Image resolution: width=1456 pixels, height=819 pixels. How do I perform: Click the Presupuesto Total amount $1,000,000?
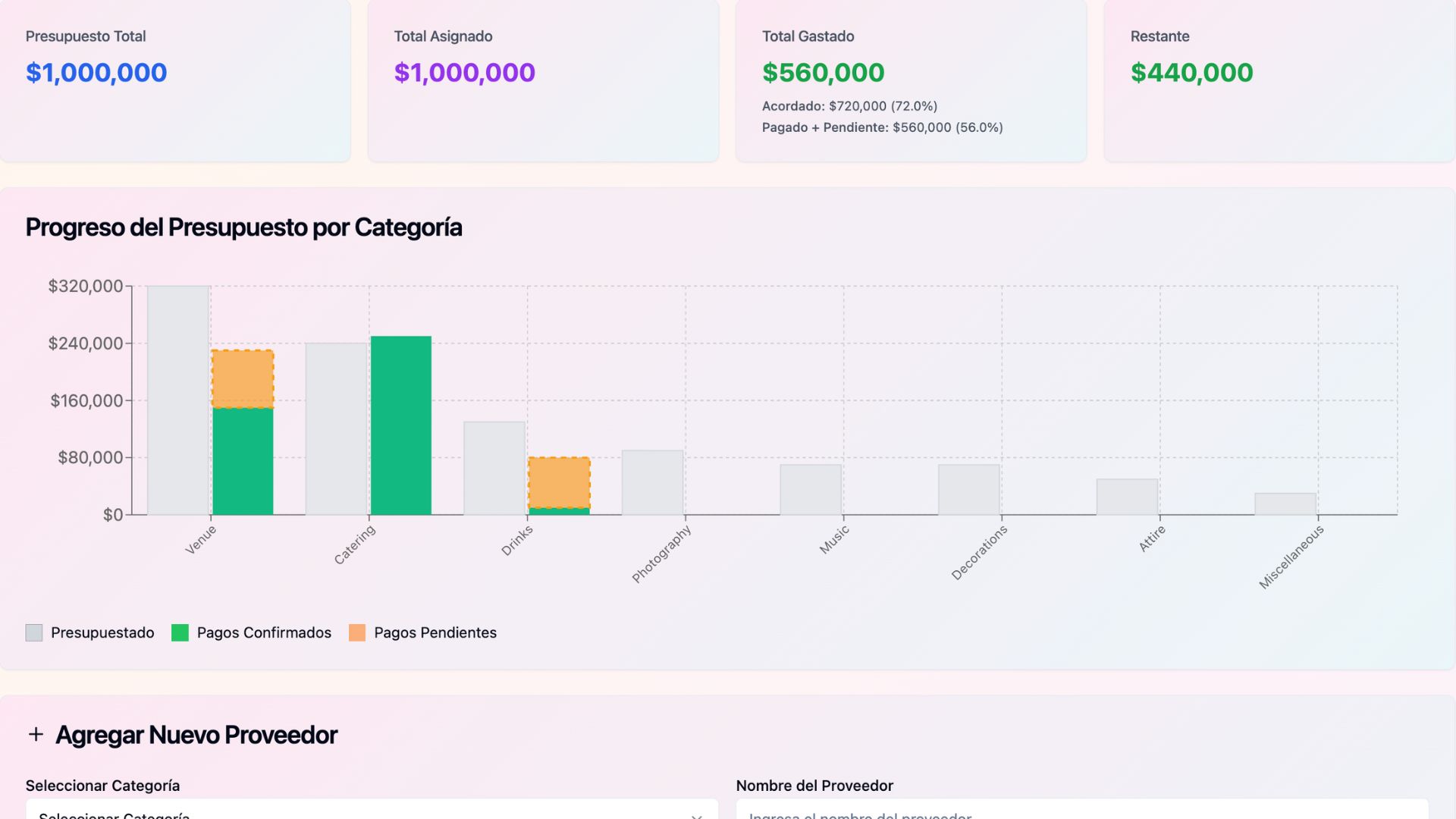tap(96, 73)
